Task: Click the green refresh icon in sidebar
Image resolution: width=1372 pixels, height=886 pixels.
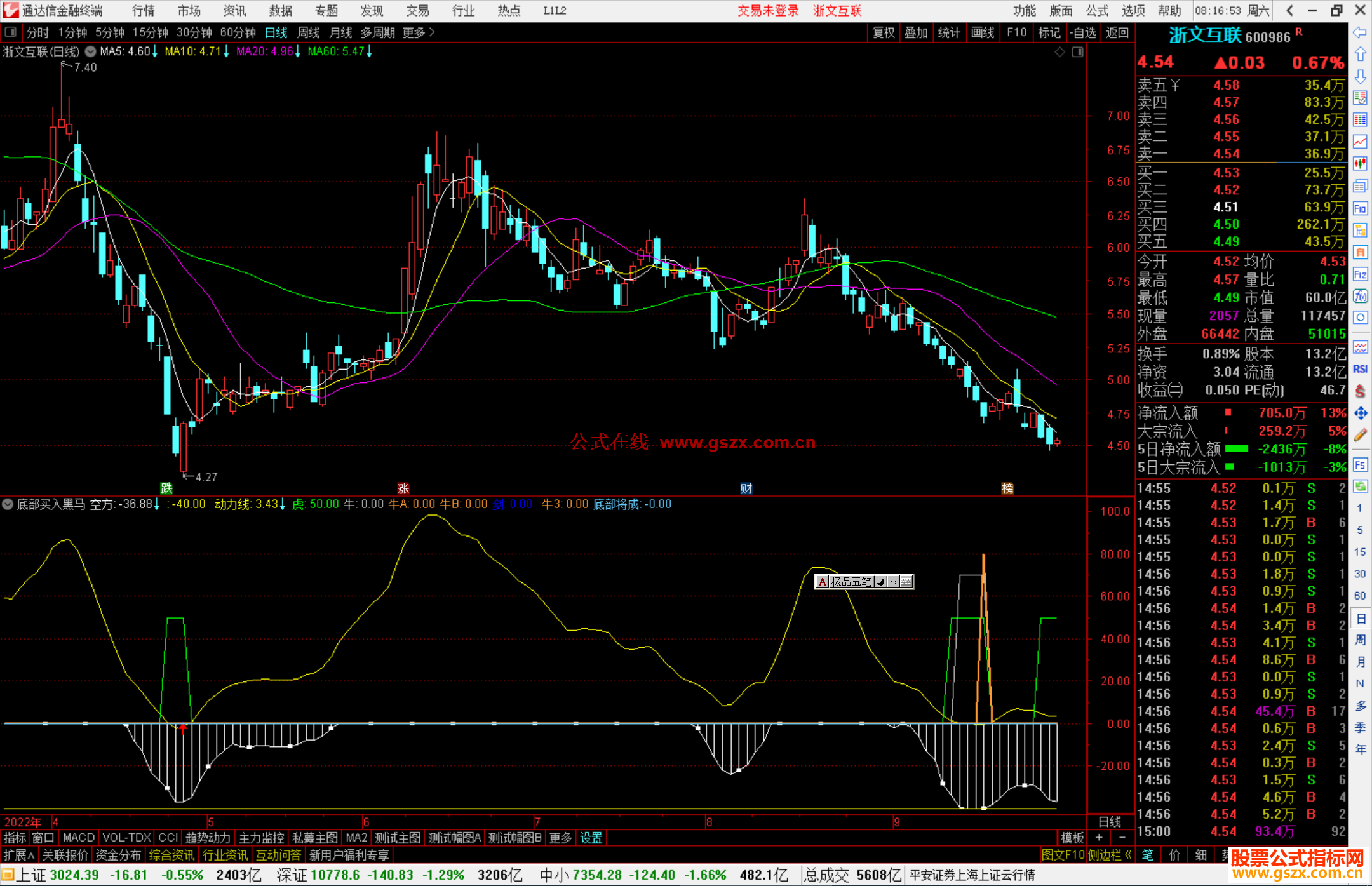Action: (1360, 487)
